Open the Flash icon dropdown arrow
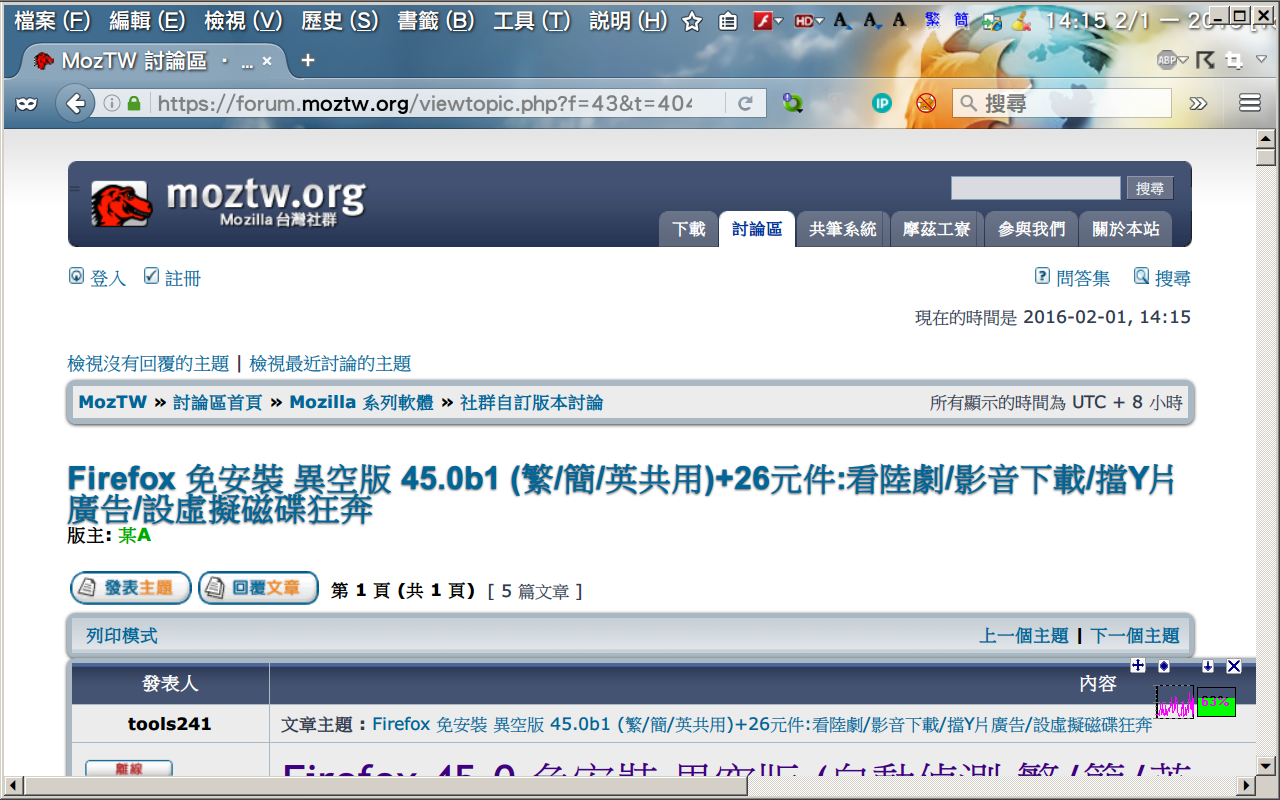The height and width of the screenshot is (800, 1280). (x=778, y=21)
